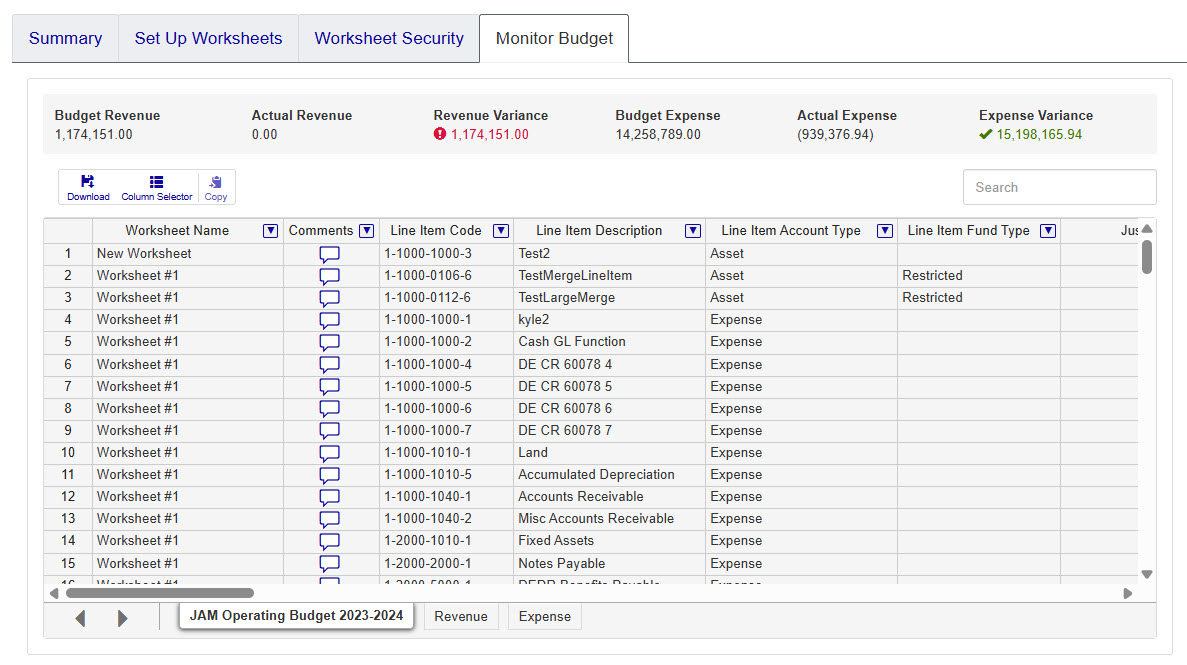
Task: Open the Worksheet Security tab
Action: [389, 39]
